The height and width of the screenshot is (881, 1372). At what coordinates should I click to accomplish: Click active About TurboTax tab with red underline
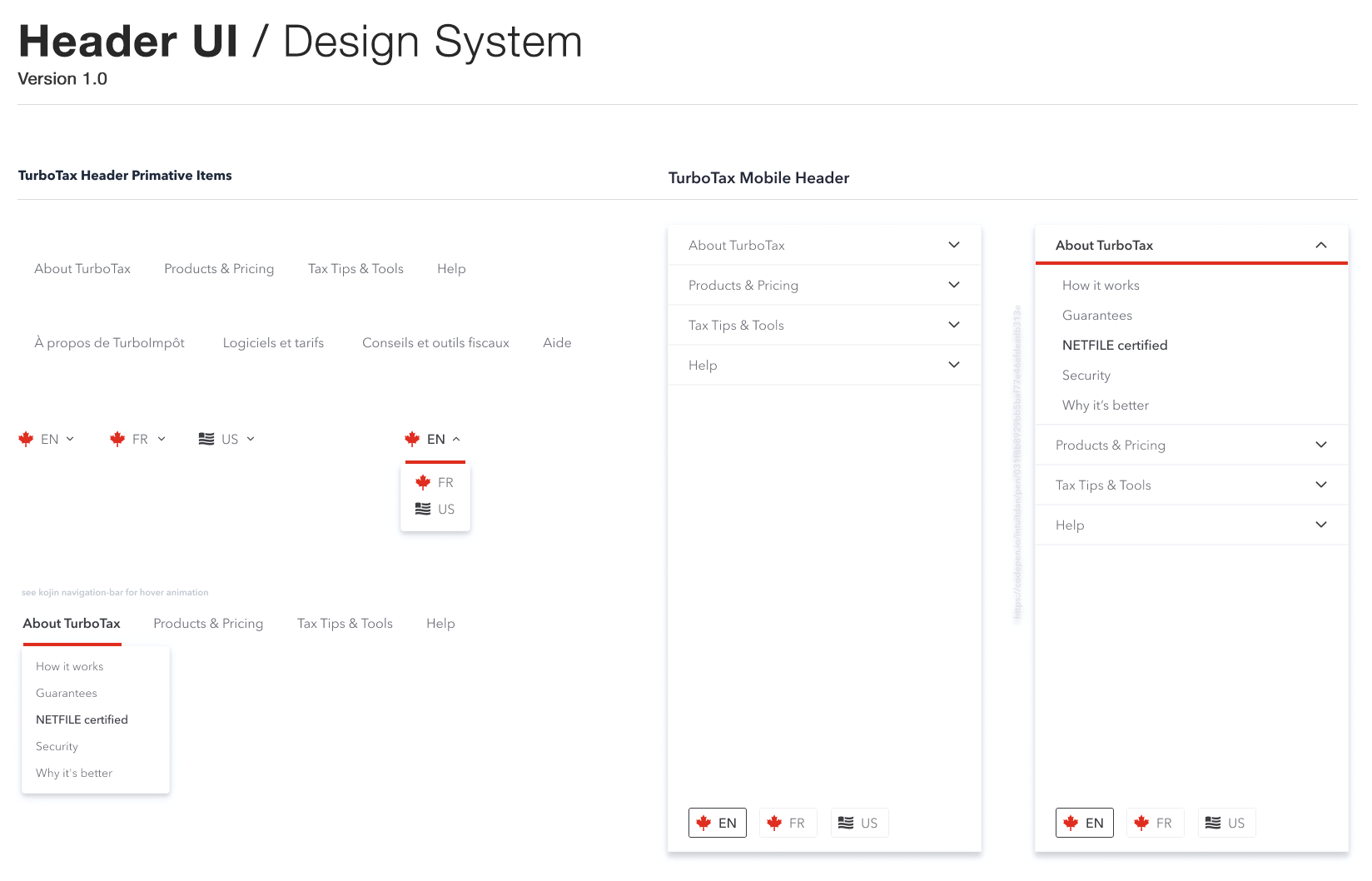click(x=72, y=624)
